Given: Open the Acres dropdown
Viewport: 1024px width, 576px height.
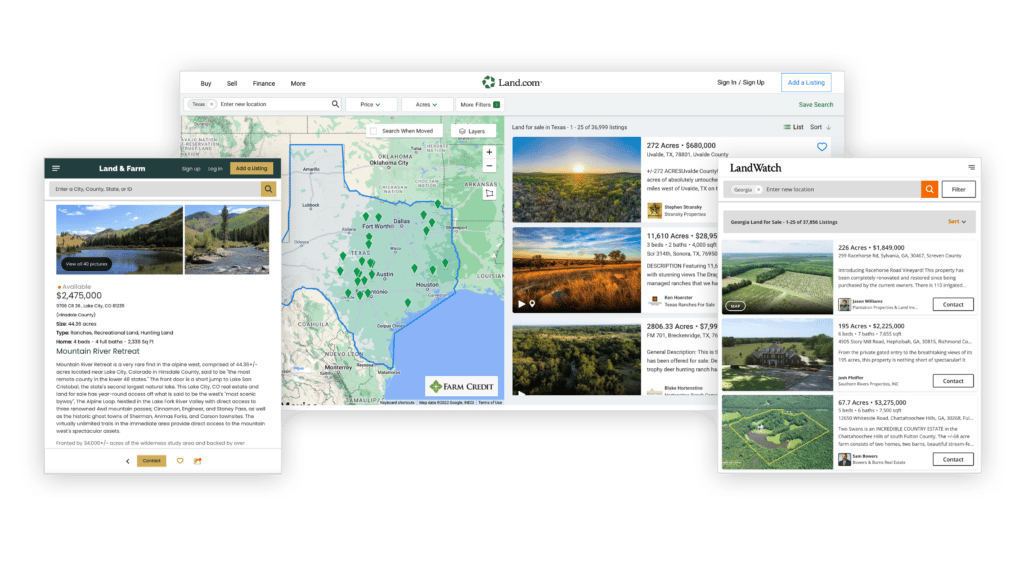Looking at the screenshot, I should click(426, 103).
